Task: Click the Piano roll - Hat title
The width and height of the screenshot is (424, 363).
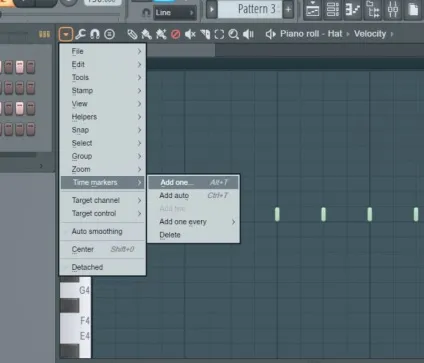Action: (x=311, y=34)
